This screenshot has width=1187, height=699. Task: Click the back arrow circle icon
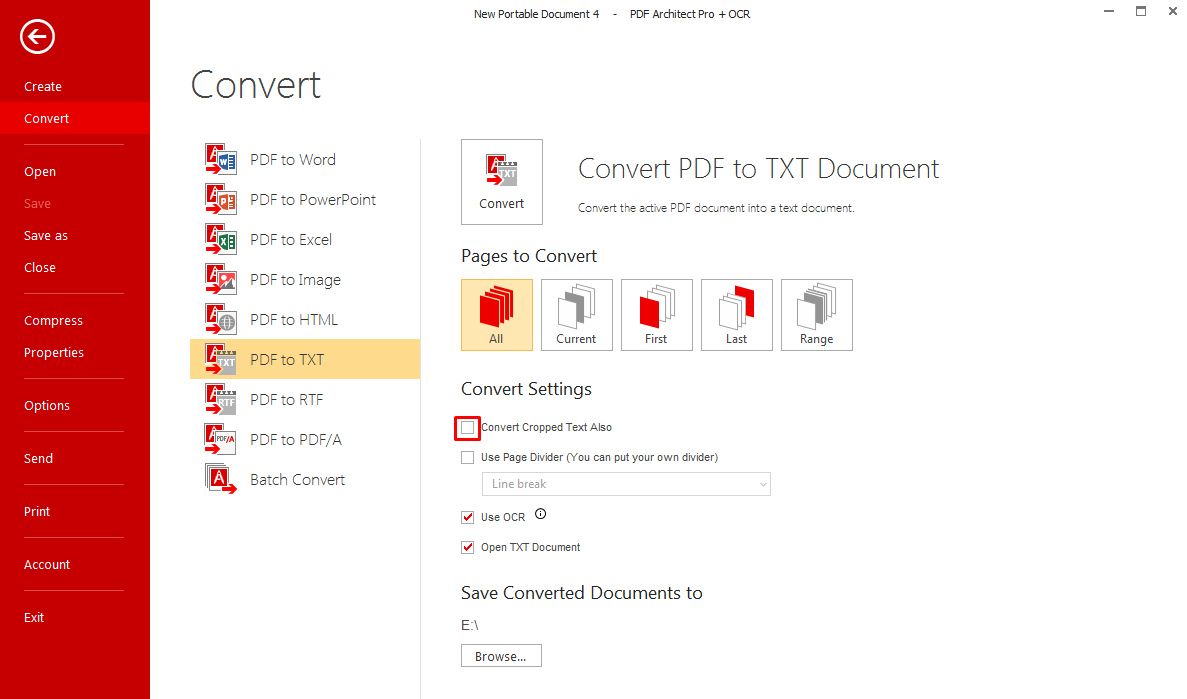tap(37, 36)
